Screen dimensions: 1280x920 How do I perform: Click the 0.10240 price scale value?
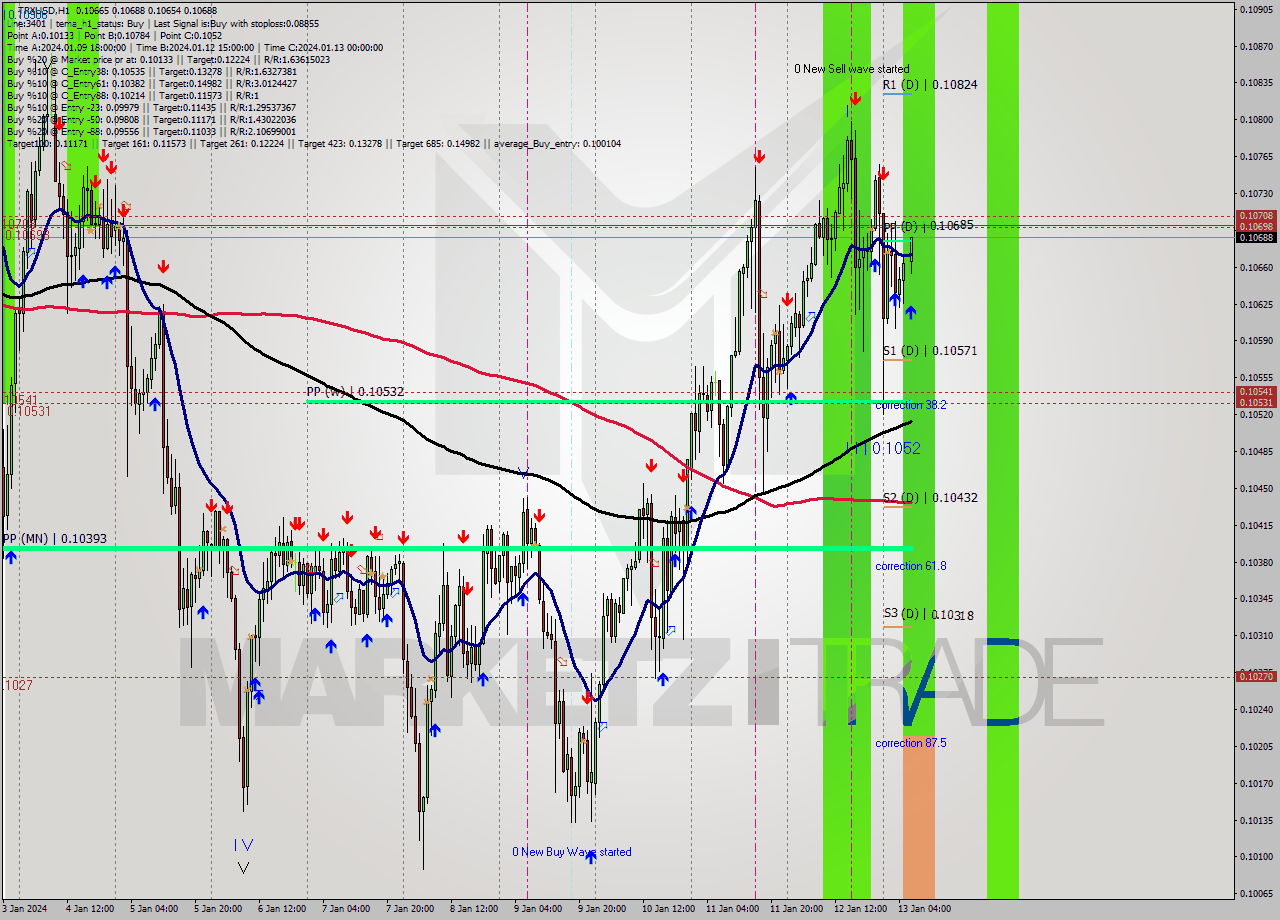point(1256,709)
